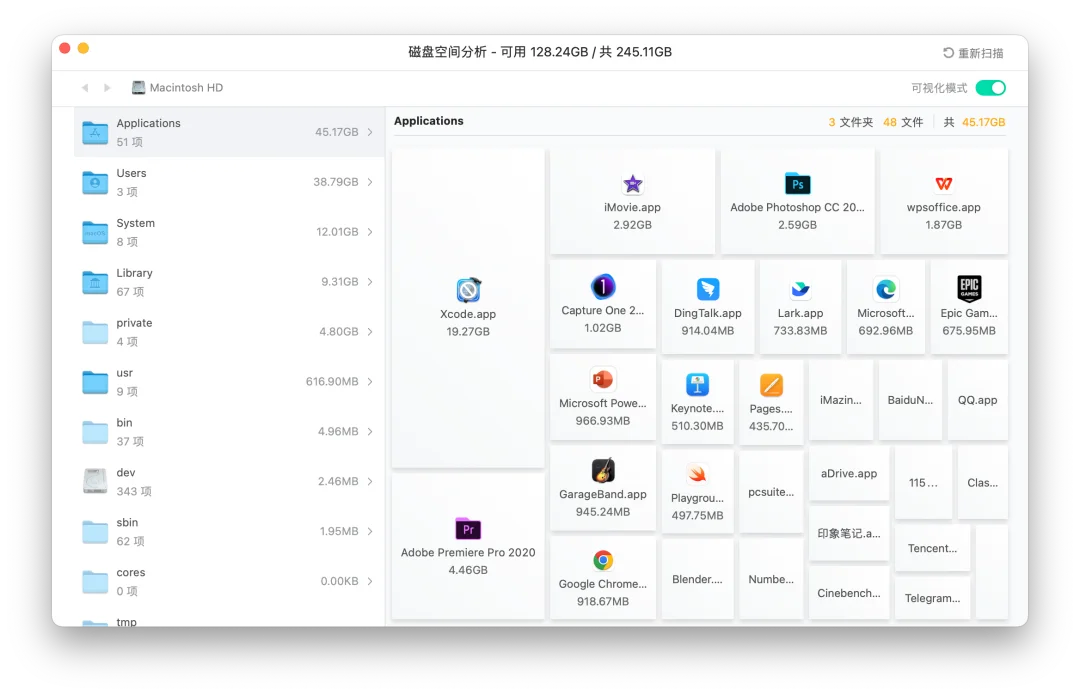Open the Clas... app tile
Screen dimensions: 1080x695
tap(982, 482)
